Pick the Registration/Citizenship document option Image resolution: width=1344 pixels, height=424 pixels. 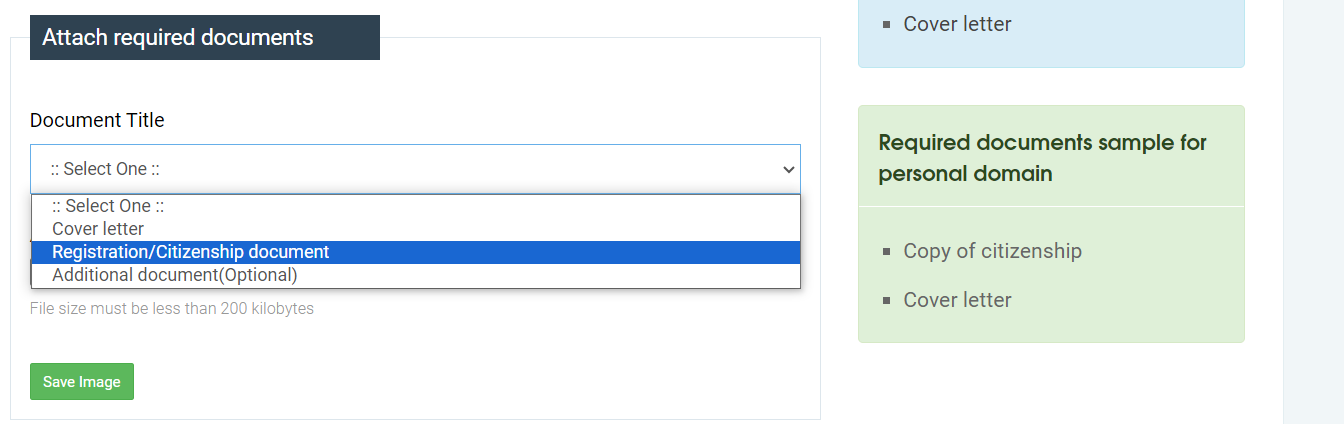[190, 252]
